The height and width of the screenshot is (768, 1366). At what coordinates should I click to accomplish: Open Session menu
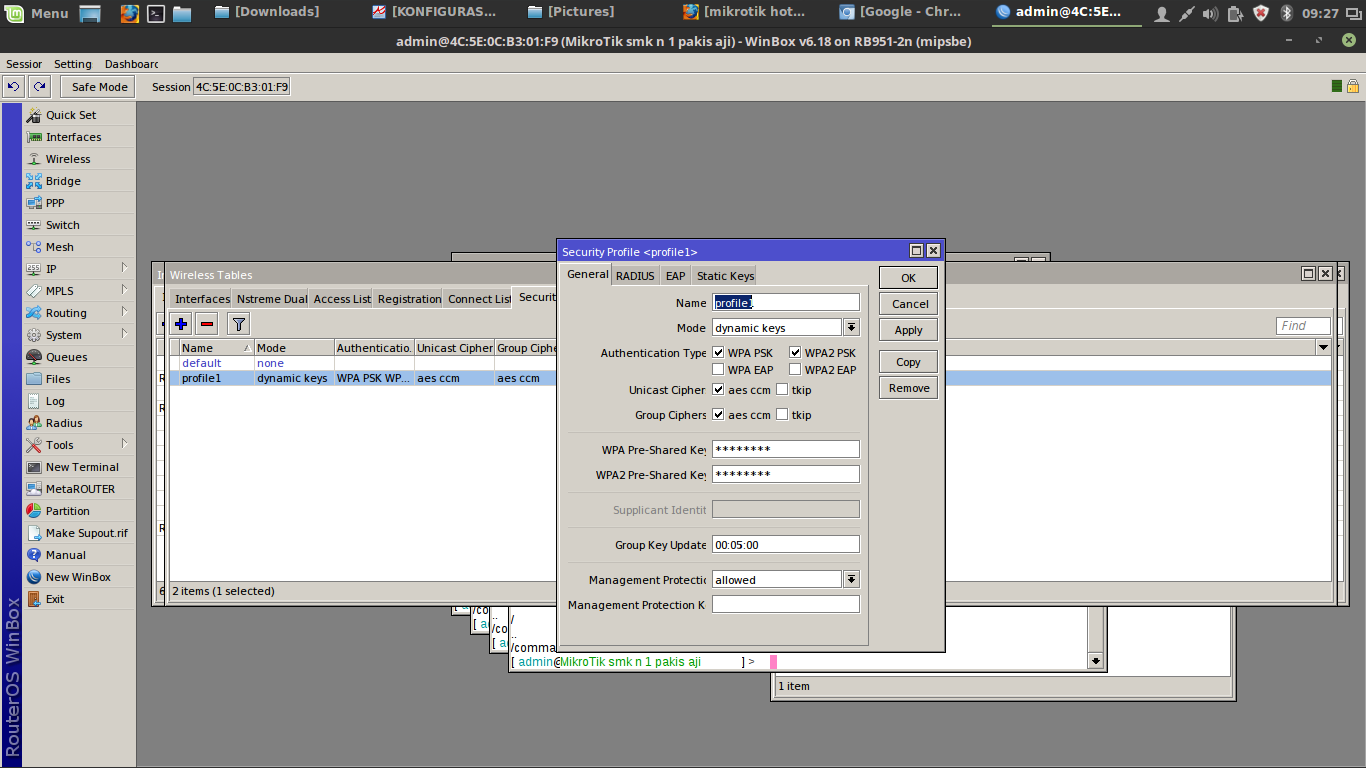24,64
